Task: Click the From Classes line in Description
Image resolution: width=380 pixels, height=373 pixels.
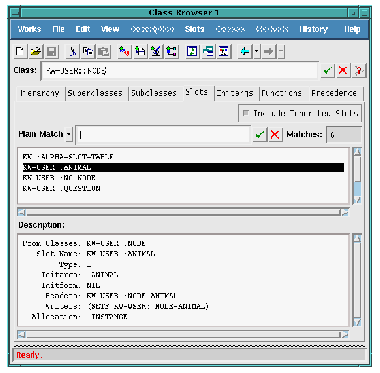Action: [84, 243]
